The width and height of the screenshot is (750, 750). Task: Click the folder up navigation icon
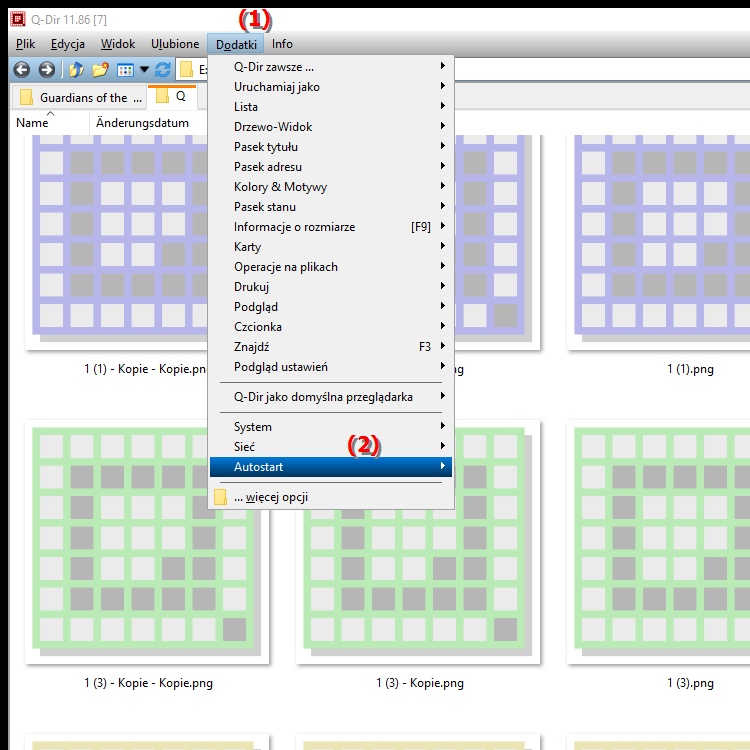(x=77, y=70)
